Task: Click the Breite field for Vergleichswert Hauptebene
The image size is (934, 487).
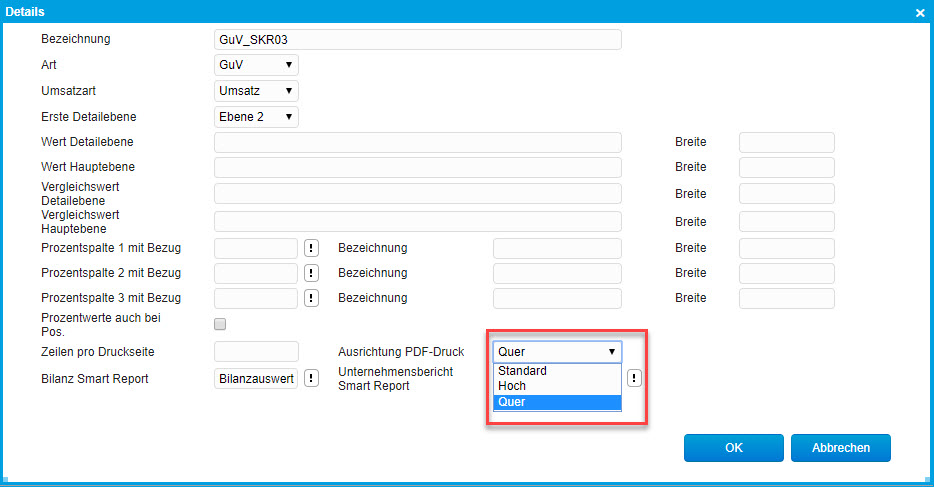Action: (x=786, y=221)
